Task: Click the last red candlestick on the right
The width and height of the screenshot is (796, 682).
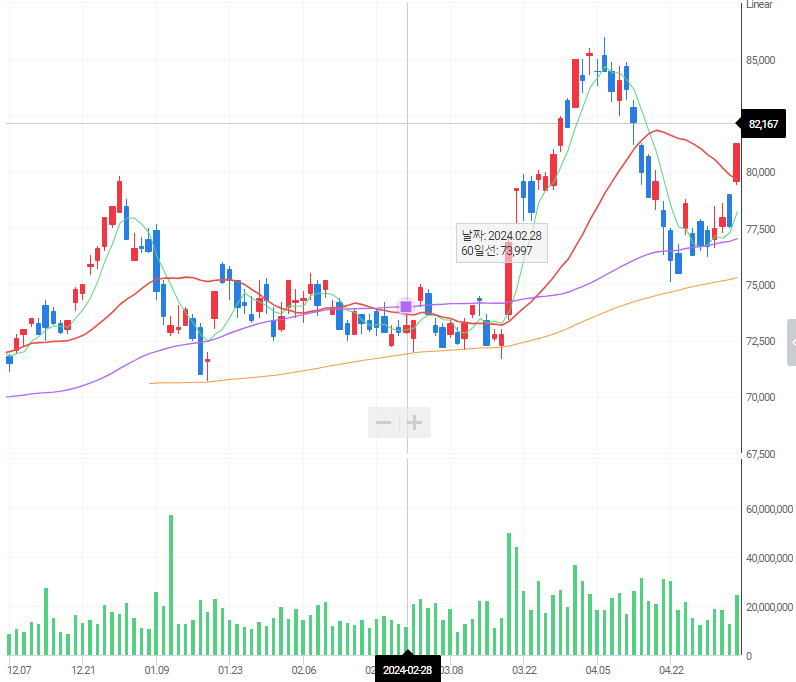Action: [736, 163]
